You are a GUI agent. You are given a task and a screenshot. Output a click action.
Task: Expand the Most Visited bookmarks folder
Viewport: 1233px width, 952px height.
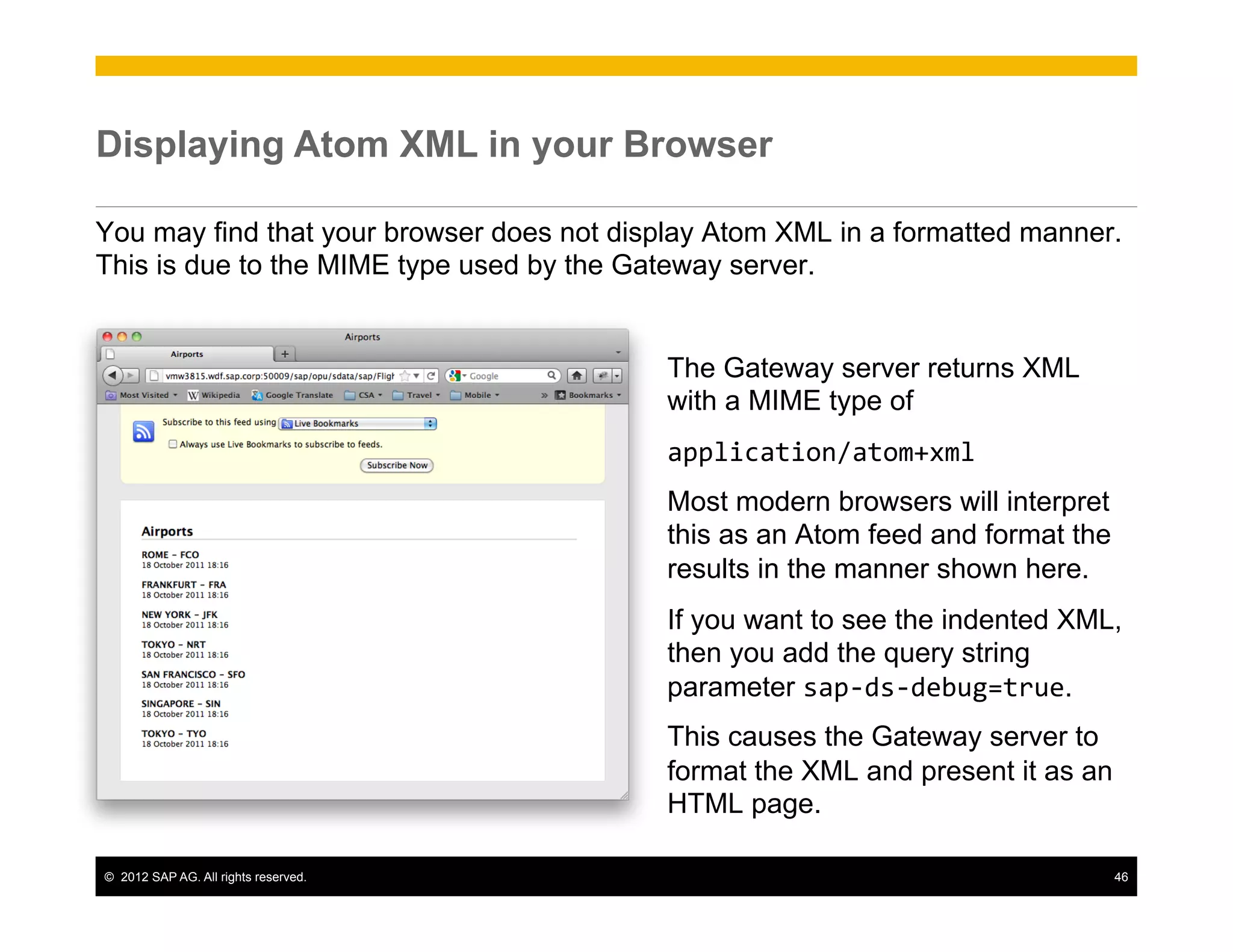point(141,395)
